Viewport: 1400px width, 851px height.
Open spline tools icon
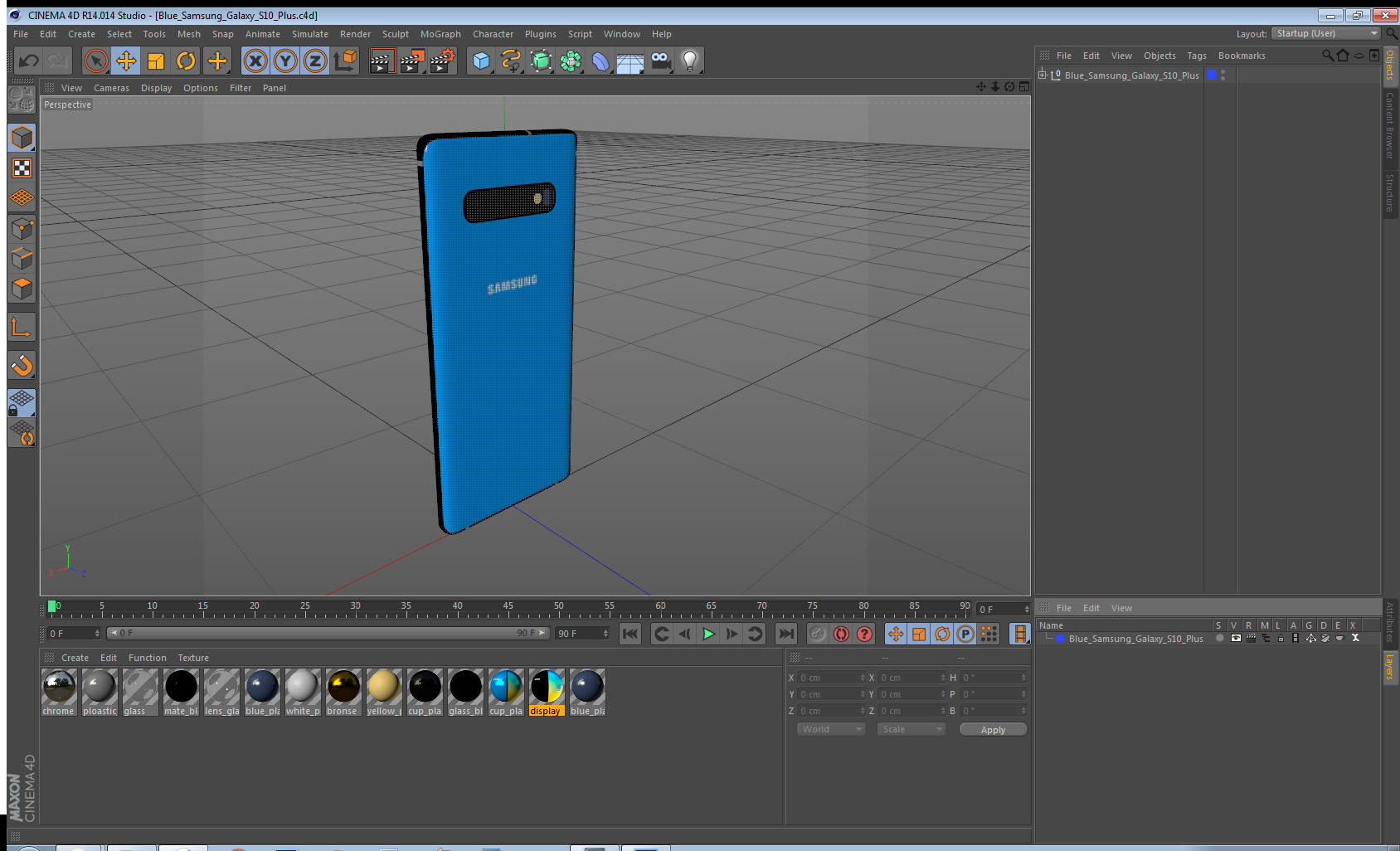pyautogui.click(x=511, y=61)
